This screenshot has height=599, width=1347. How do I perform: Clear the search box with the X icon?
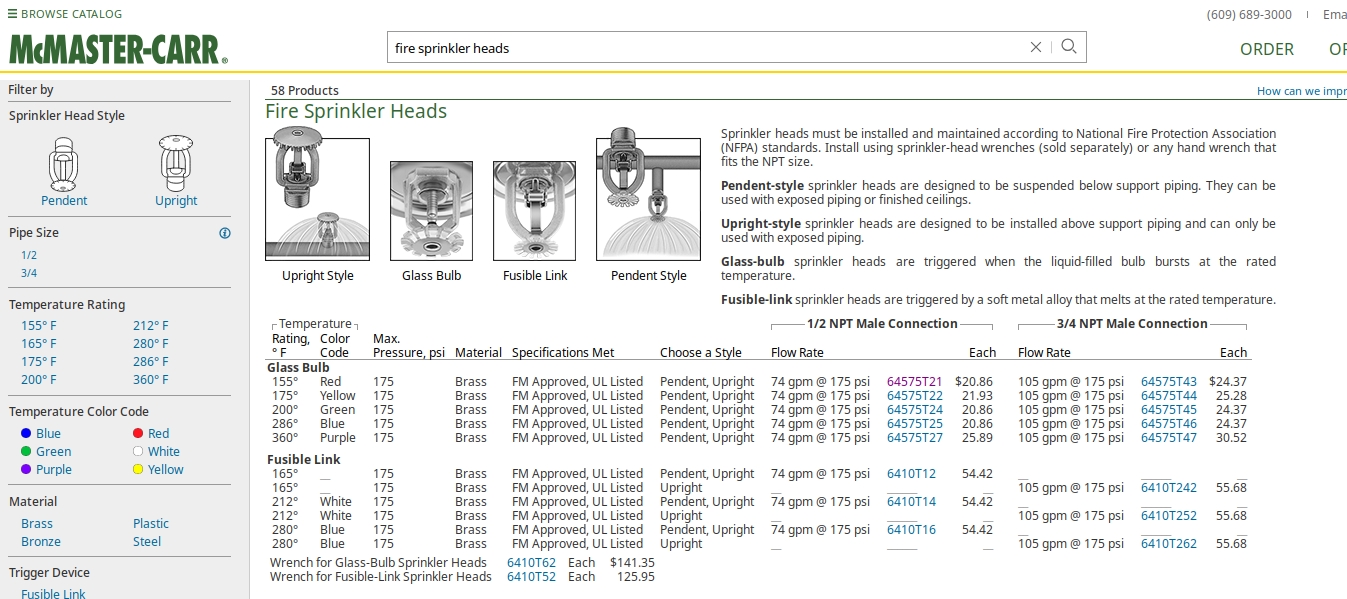click(x=1036, y=47)
